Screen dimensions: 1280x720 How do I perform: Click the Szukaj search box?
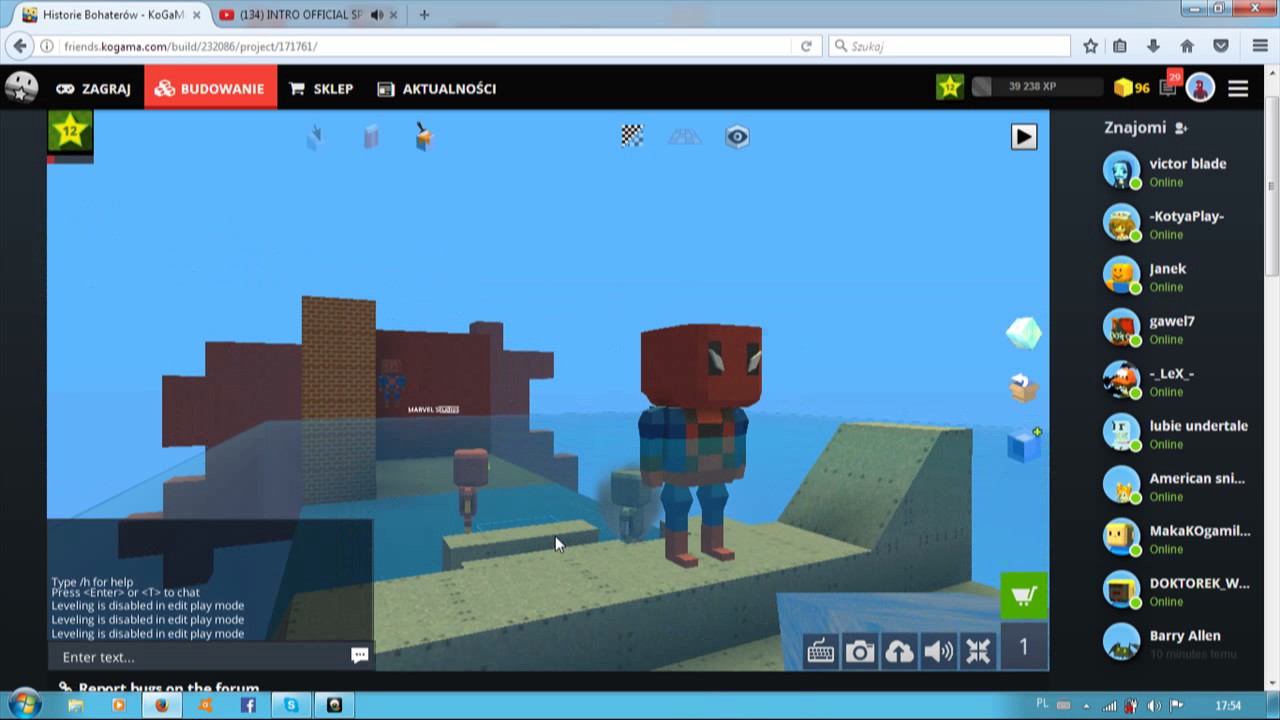[950, 46]
